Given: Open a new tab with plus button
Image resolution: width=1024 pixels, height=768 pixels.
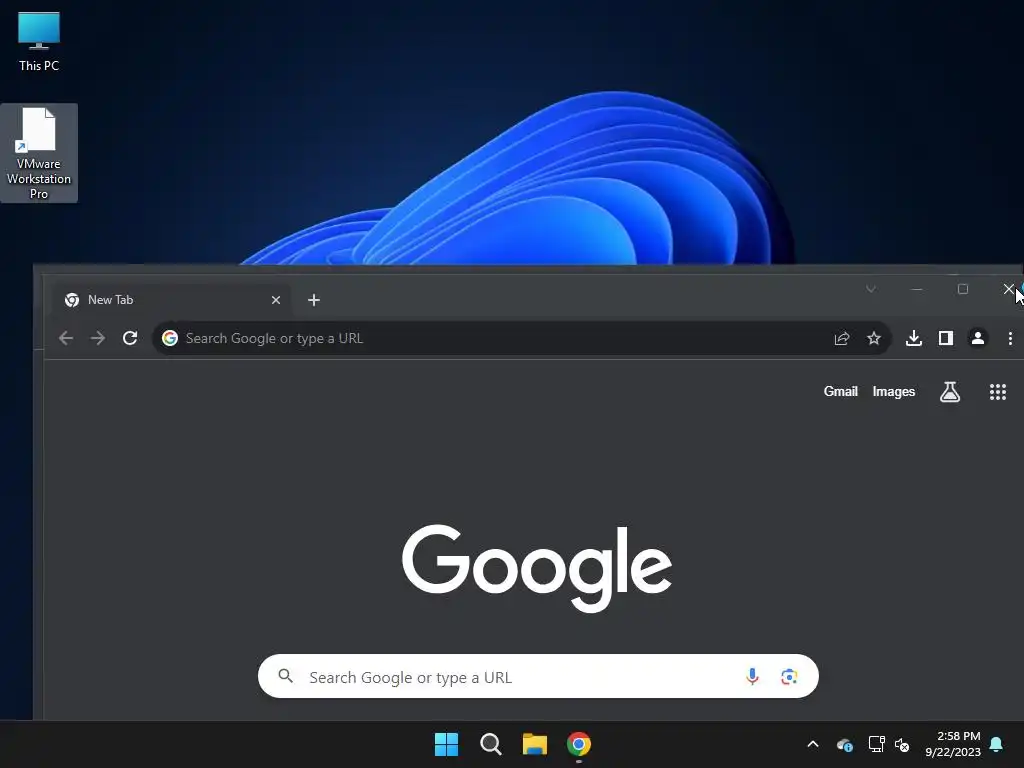Looking at the screenshot, I should pyautogui.click(x=313, y=300).
